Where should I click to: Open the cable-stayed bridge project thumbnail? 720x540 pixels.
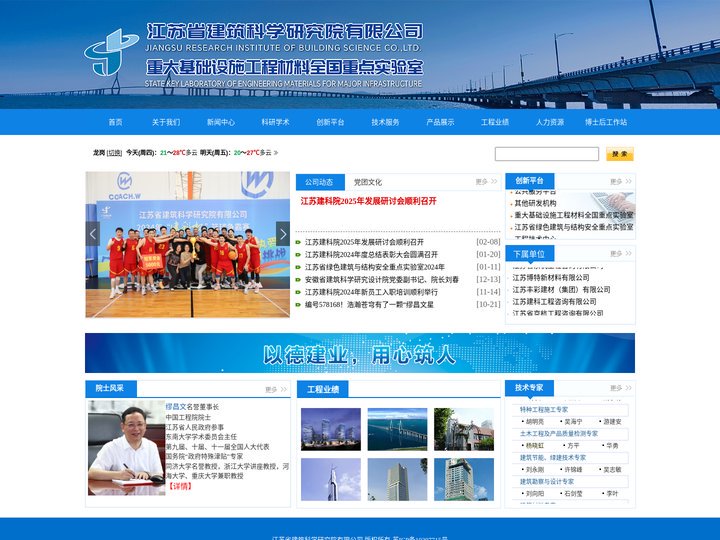tap(397, 429)
